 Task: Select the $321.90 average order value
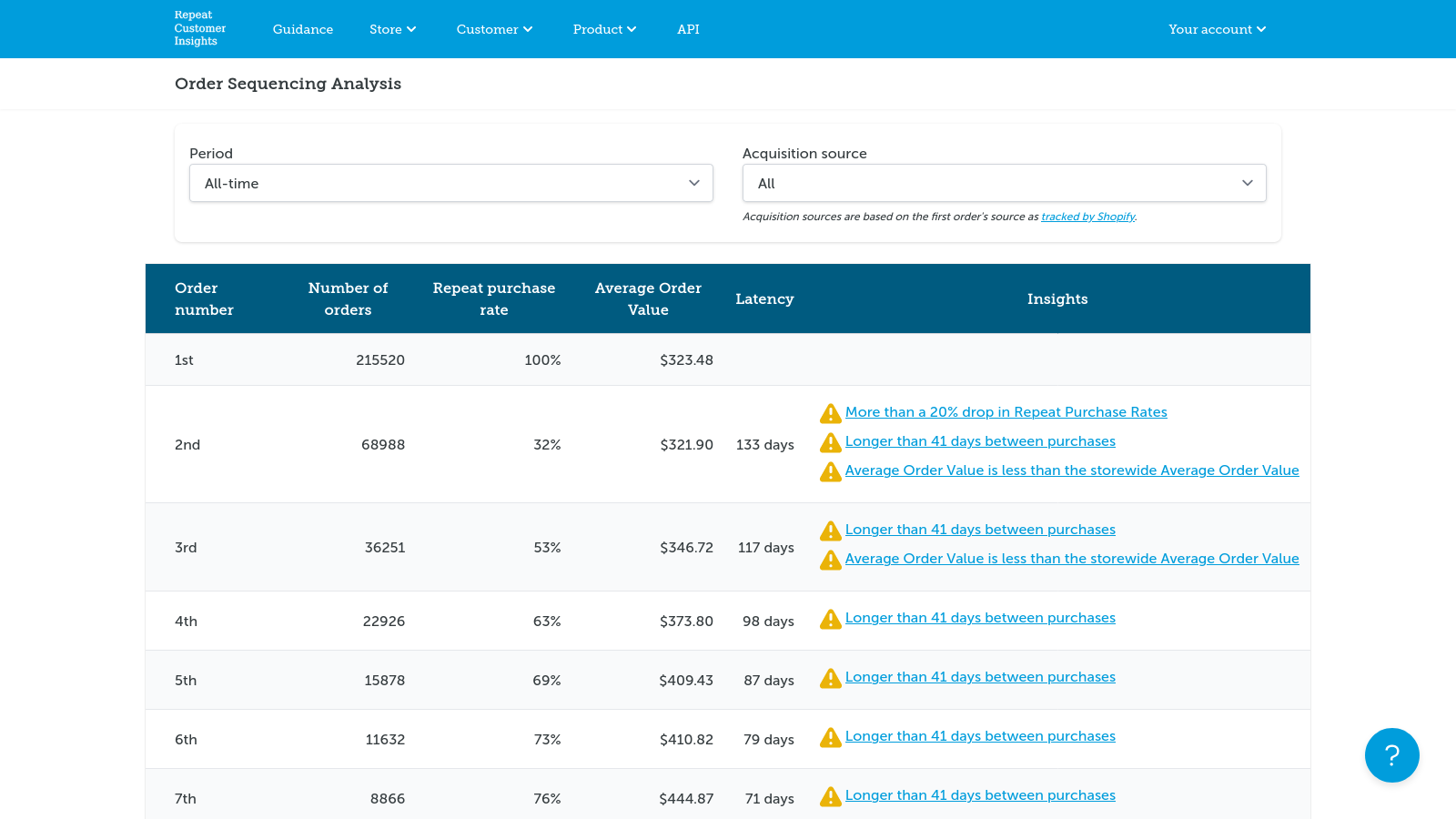(686, 445)
